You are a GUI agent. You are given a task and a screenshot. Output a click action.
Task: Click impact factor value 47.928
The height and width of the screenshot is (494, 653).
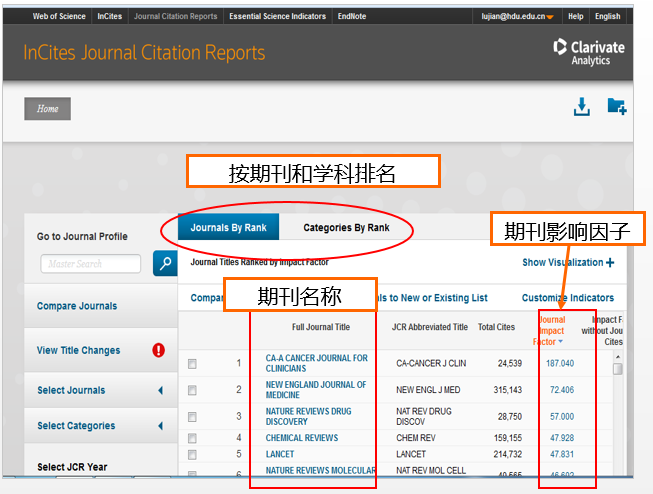562,438
